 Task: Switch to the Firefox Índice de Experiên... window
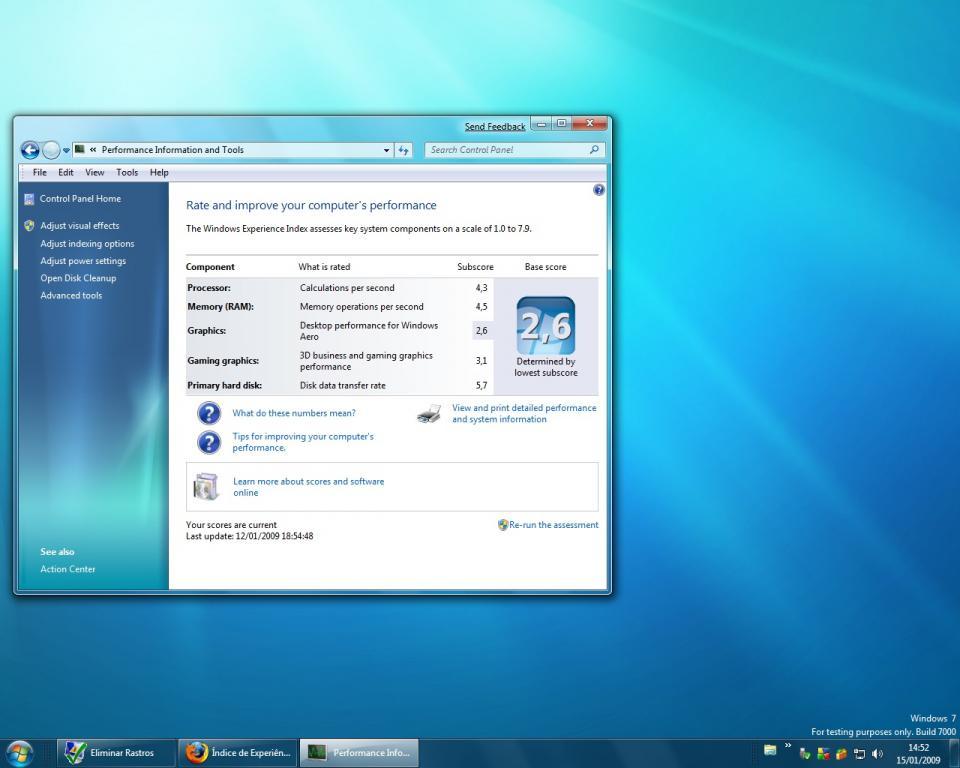point(238,753)
